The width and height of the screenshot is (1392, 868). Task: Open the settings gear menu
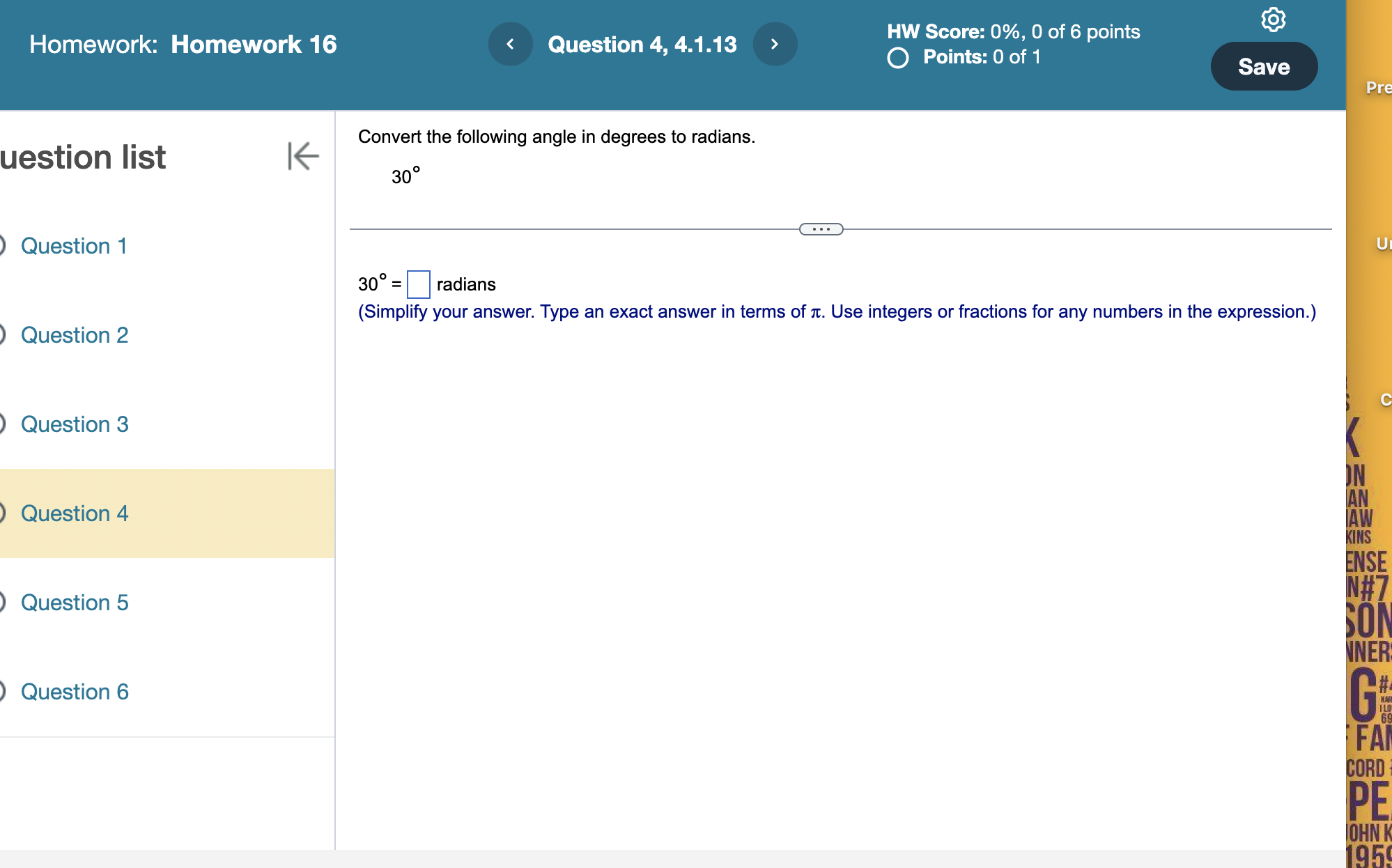click(1274, 20)
